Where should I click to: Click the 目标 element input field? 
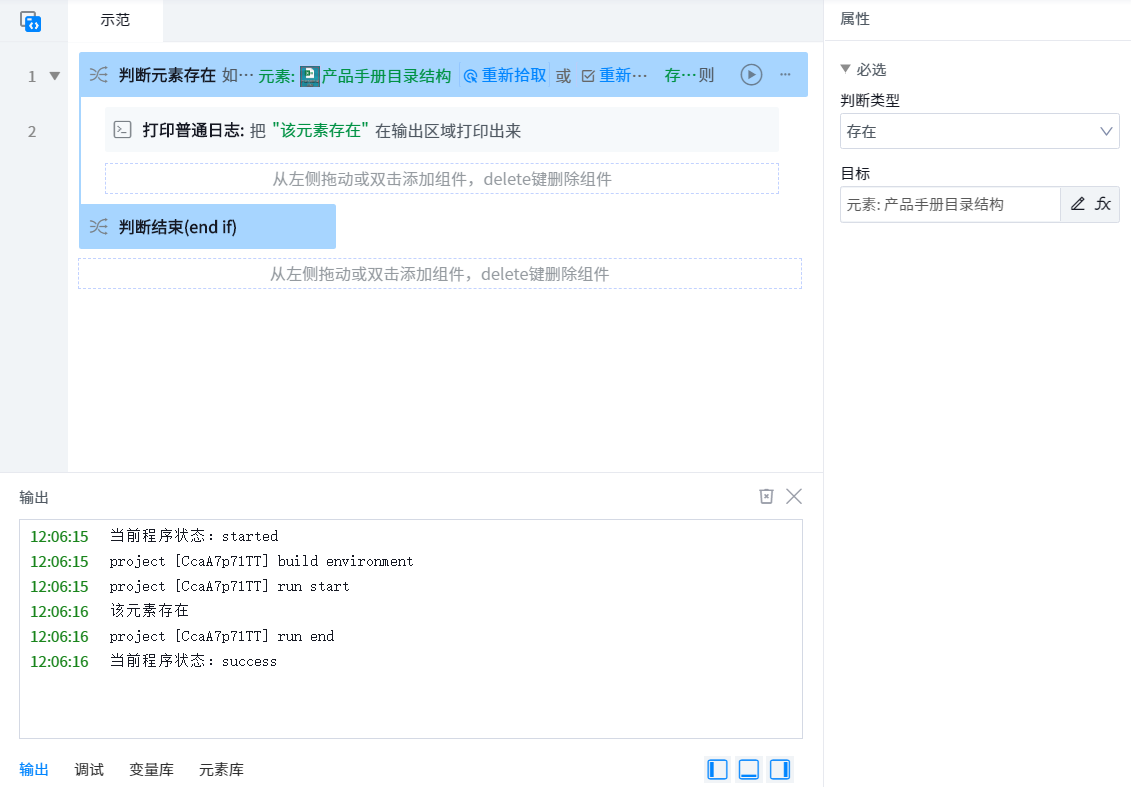coord(949,204)
